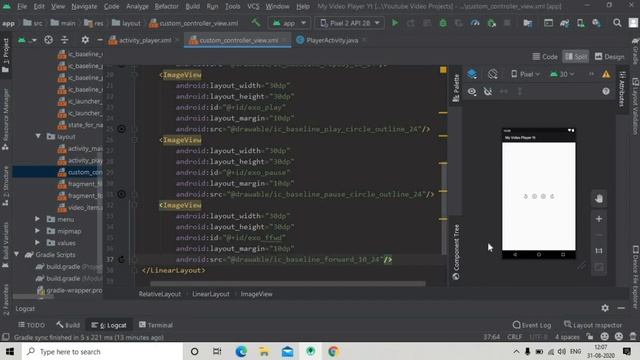Click gutter drawable icon for exo_pause line

point(121,194)
